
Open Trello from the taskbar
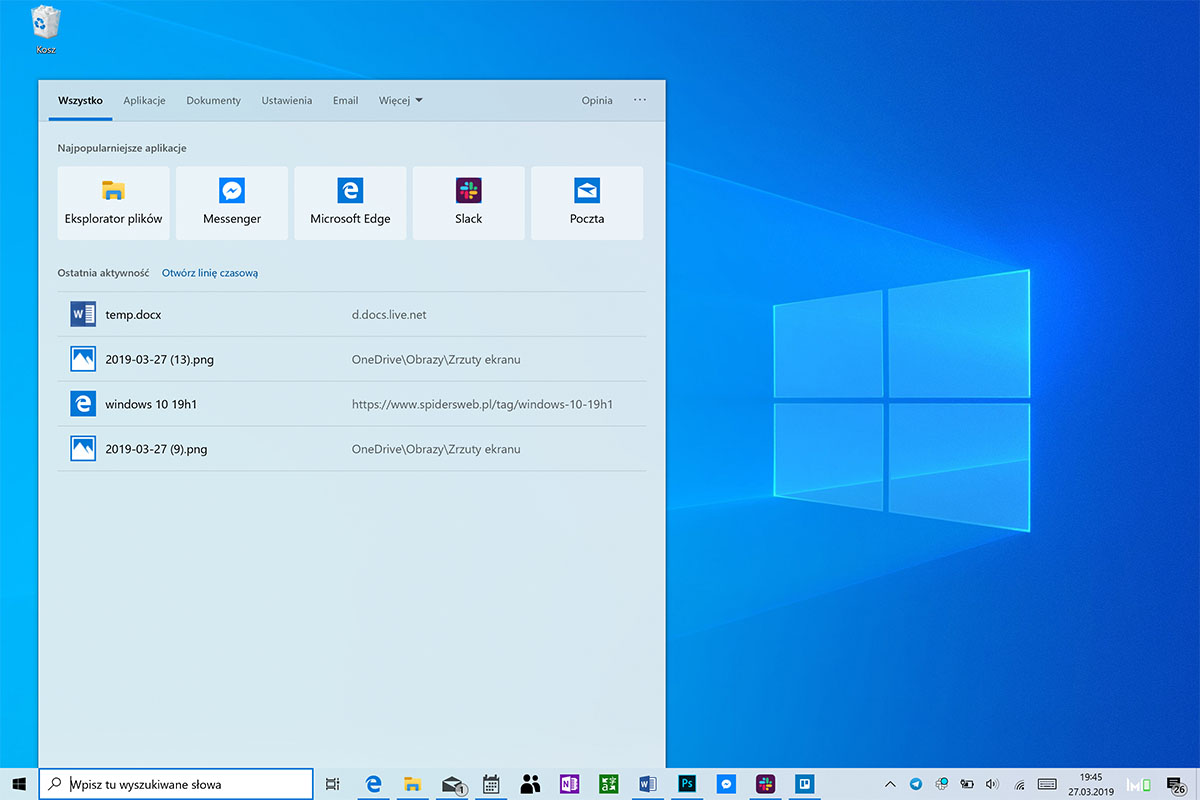(x=804, y=784)
